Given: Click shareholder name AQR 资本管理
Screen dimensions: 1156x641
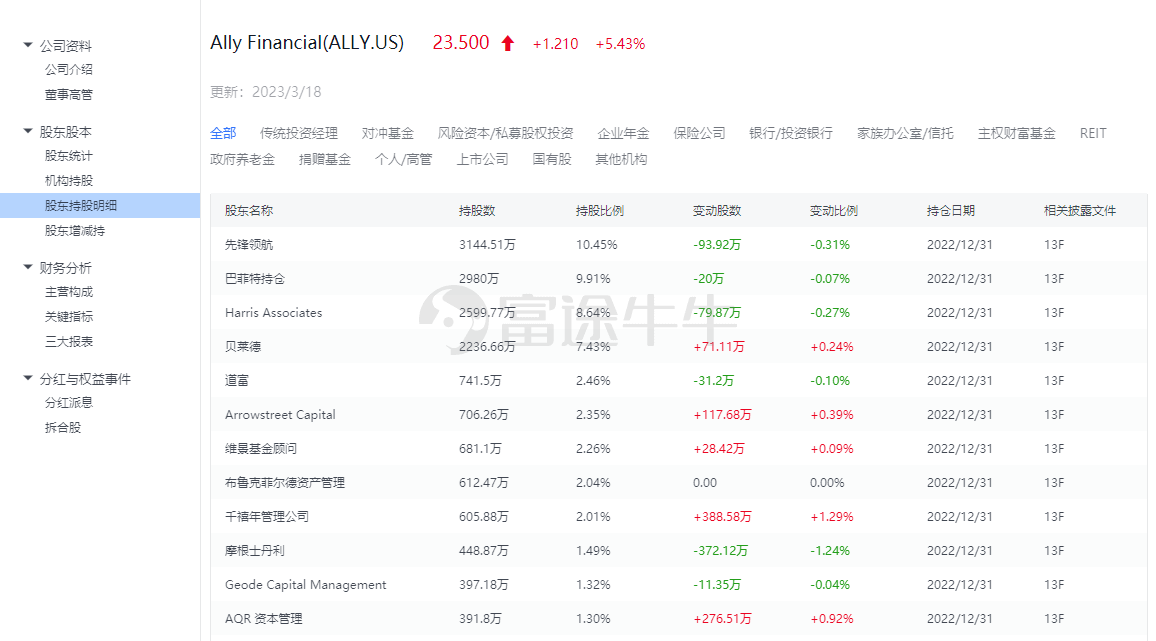Looking at the screenshot, I should pos(263,619).
